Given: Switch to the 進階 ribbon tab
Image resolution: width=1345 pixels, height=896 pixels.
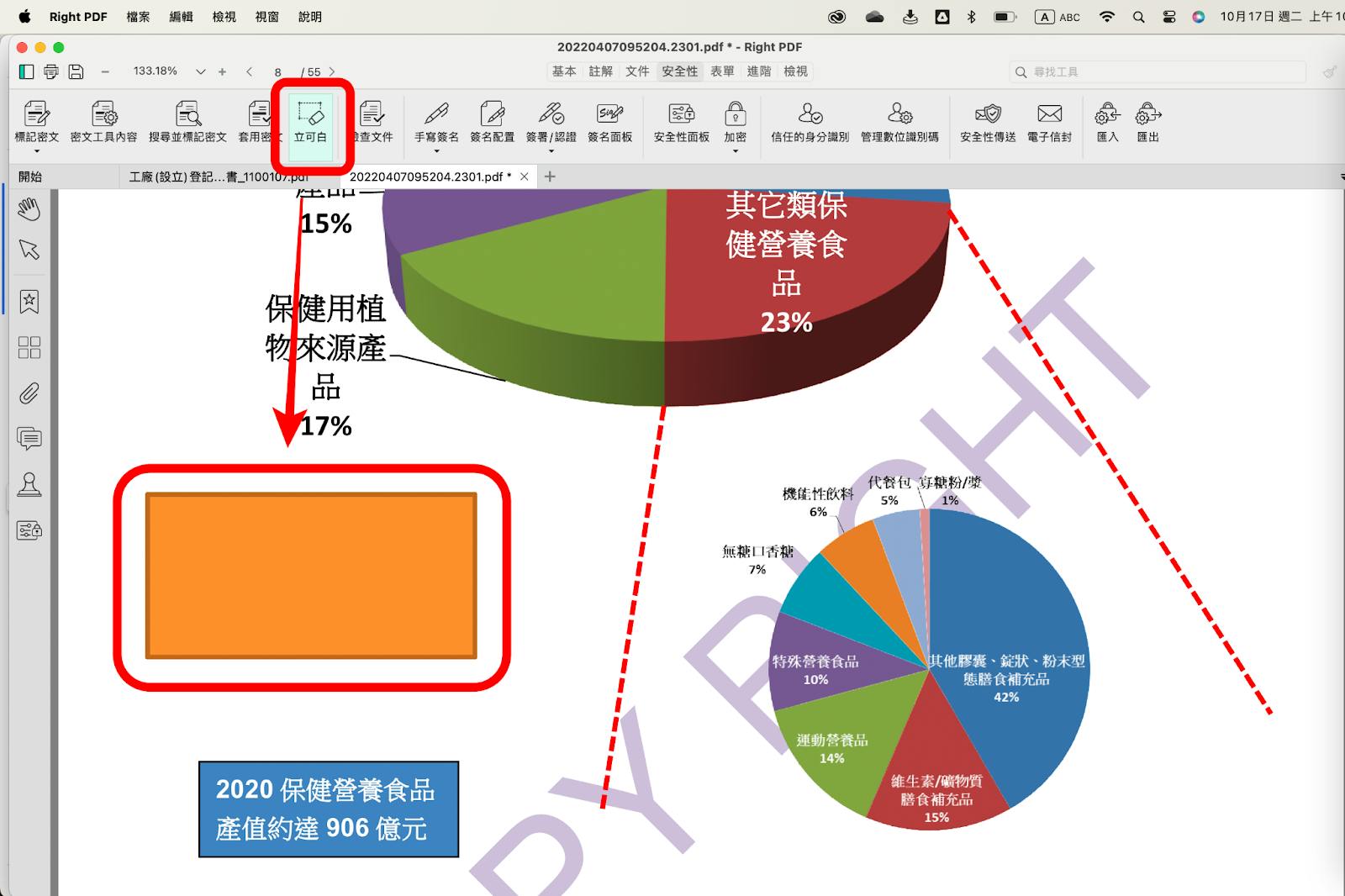Looking at the screenshot, I should [759, 71].
